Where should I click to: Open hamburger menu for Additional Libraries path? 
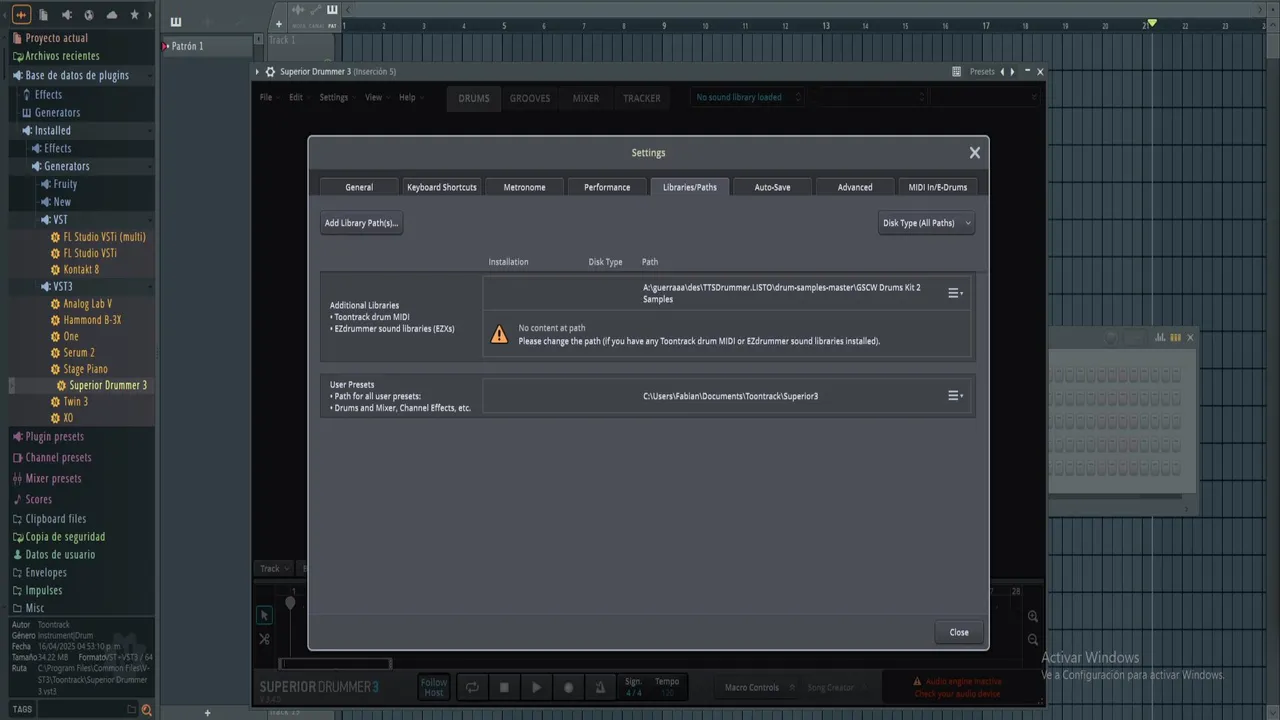tap(955, 293)
